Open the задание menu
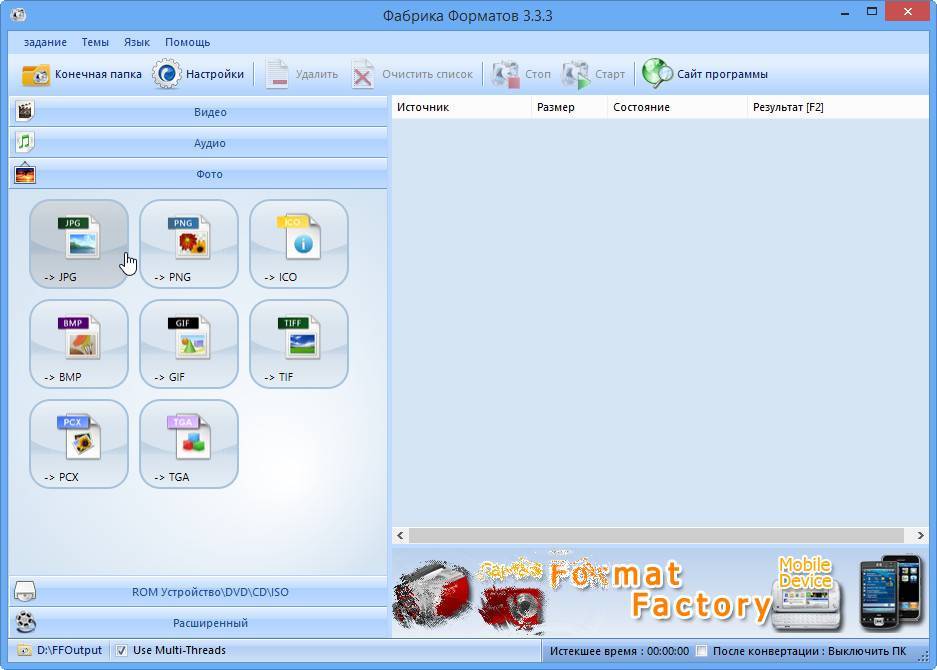Screen dimensions: 937x670 coord(45,43)
